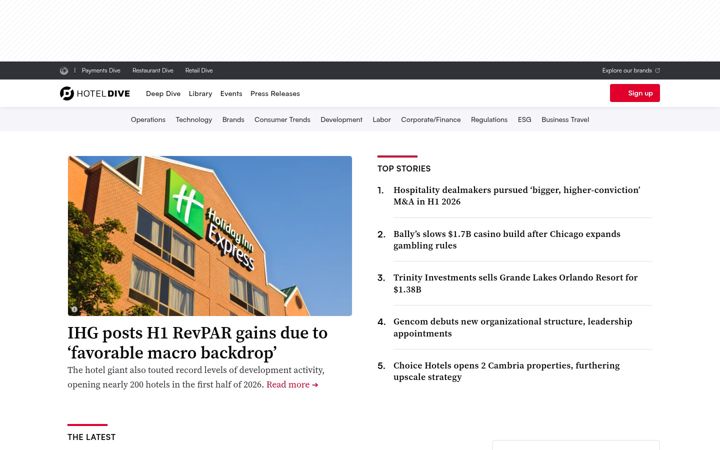Open Press Releases page

coord(275,94)
